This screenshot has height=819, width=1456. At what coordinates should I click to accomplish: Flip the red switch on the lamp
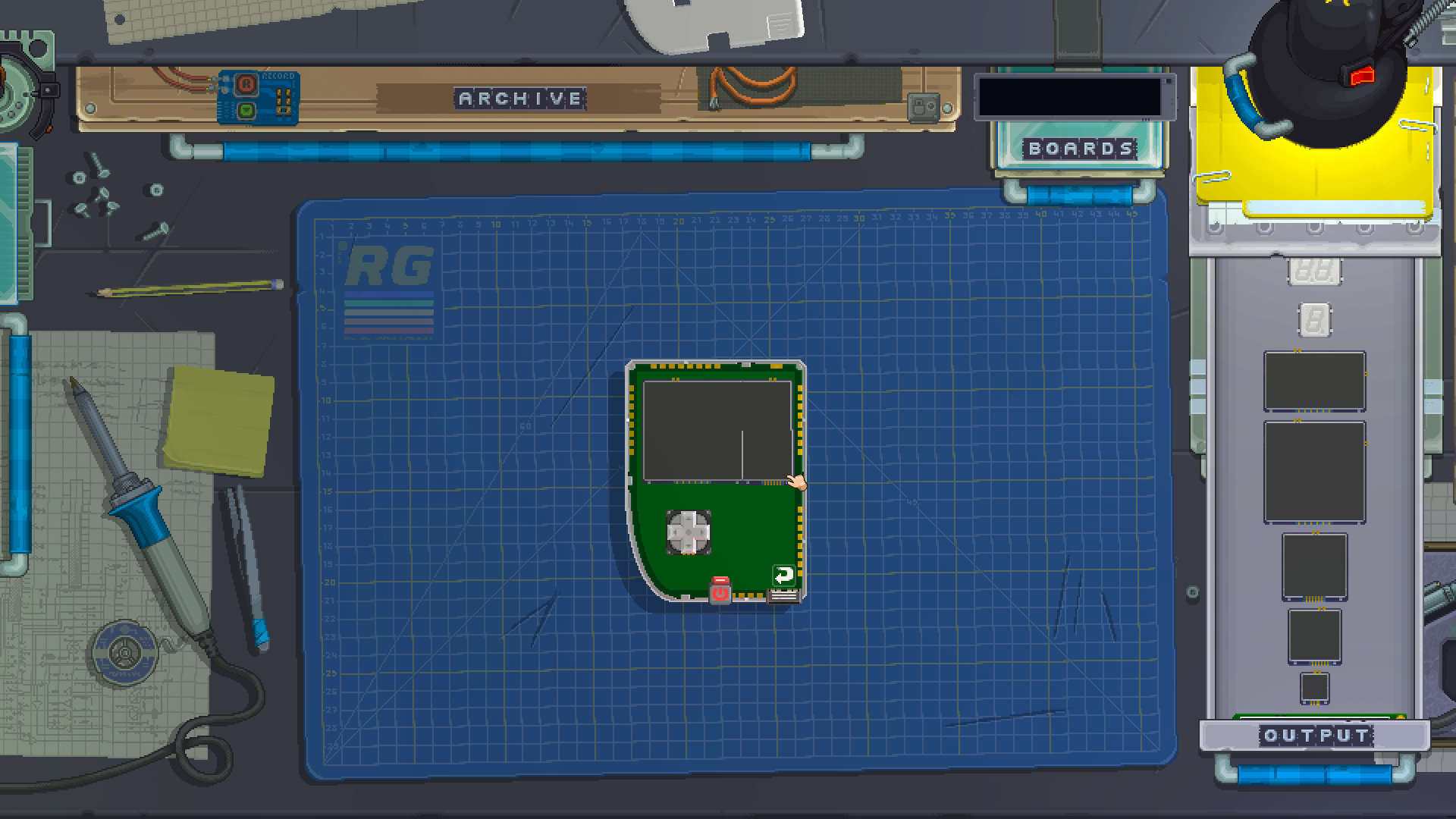pos(1360,75)
